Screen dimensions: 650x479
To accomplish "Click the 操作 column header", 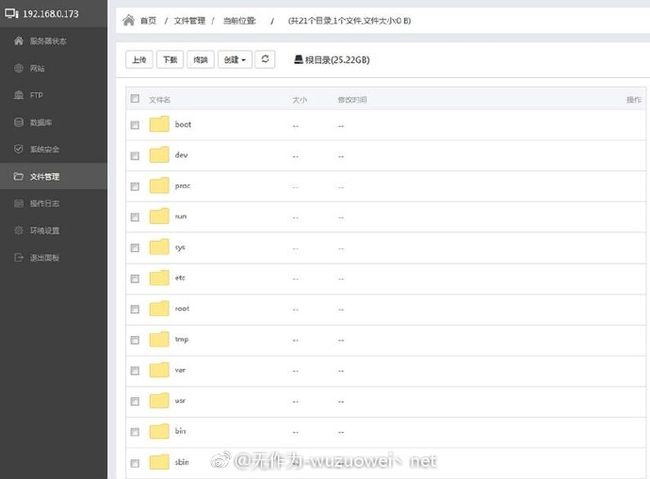I will click(634, 100).
